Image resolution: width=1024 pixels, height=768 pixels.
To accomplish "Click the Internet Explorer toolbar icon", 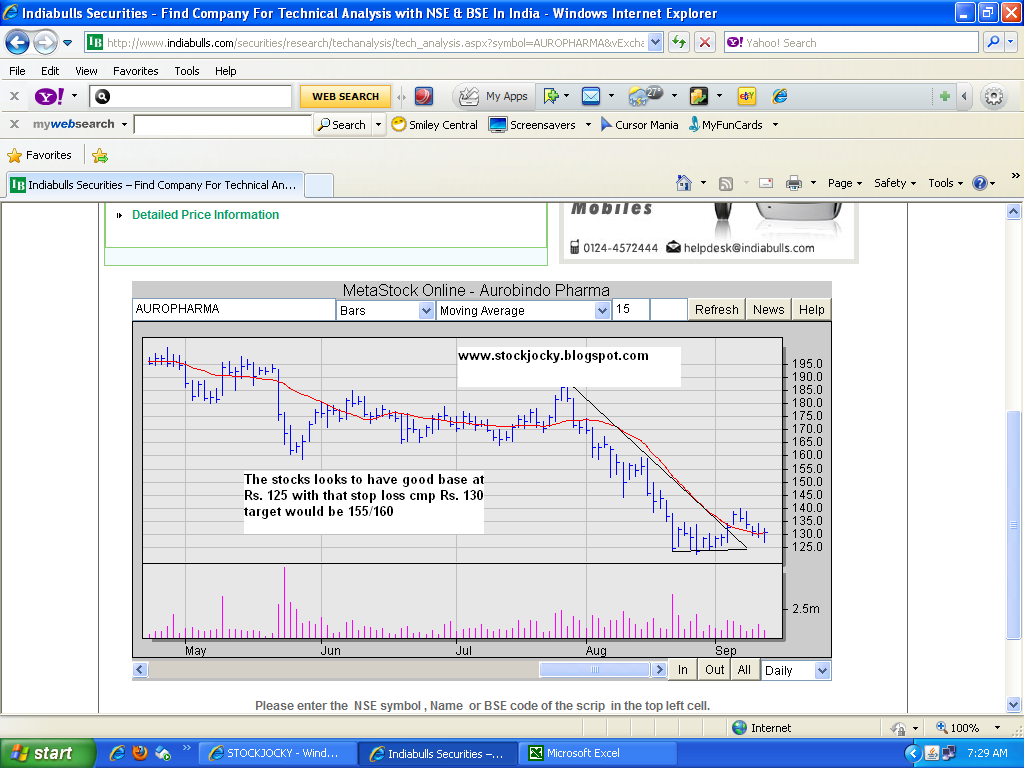I will (x=780, y=97).
